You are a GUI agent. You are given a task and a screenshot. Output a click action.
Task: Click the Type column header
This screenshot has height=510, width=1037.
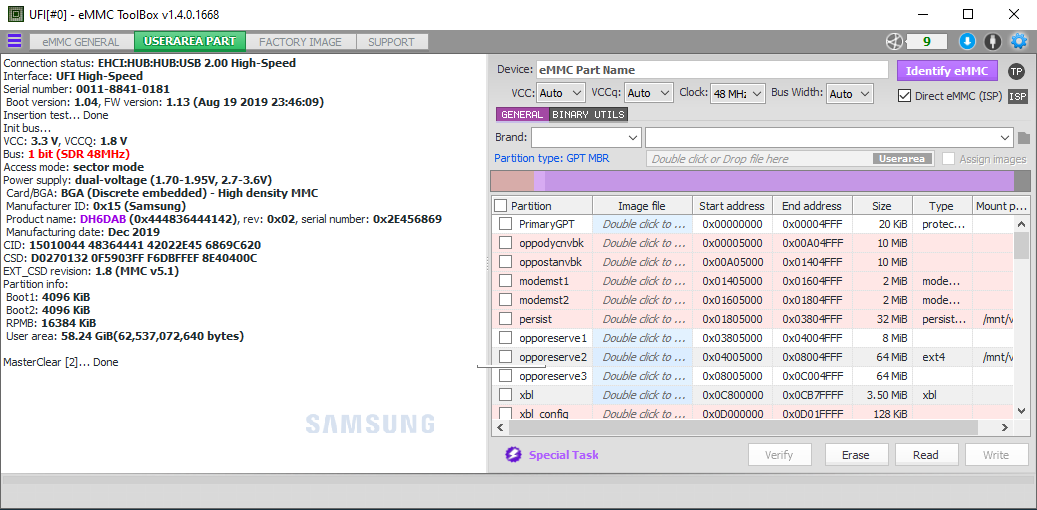[941, 206]
